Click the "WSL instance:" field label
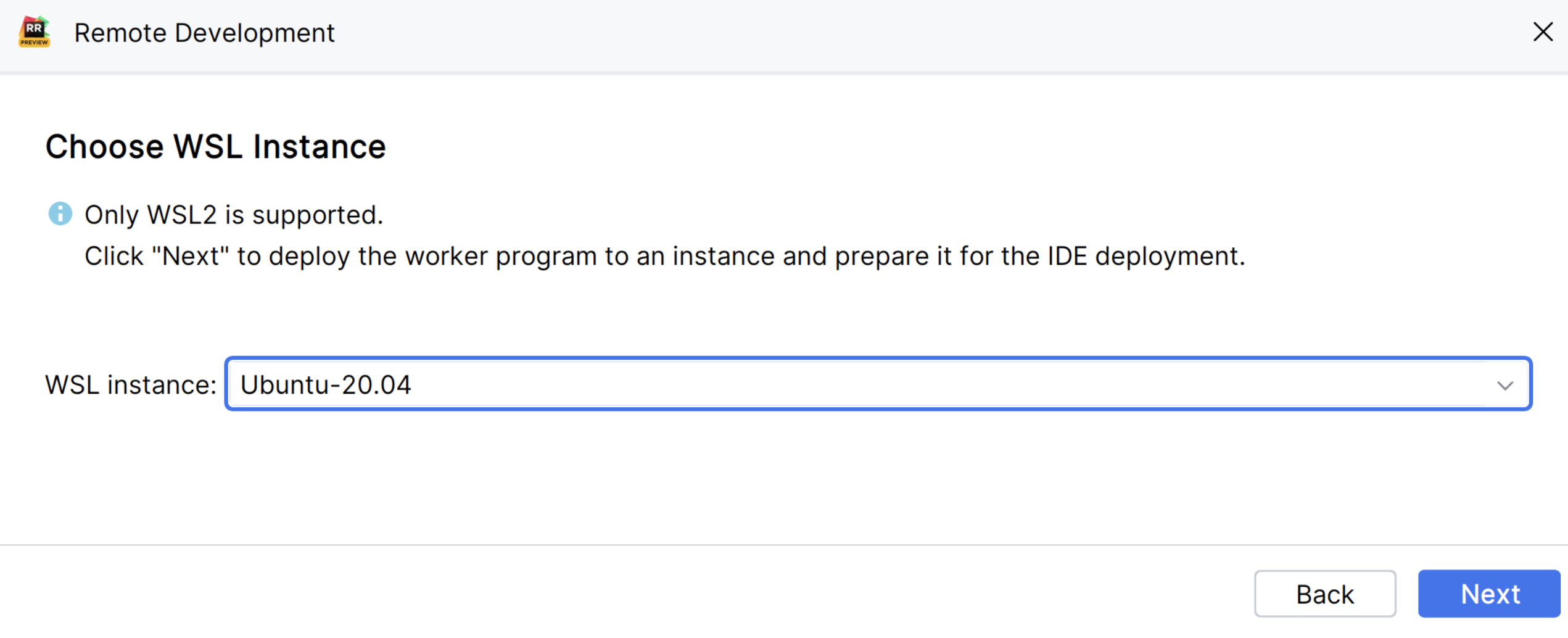Screen dimensions: 1568x638 (131, 385)
